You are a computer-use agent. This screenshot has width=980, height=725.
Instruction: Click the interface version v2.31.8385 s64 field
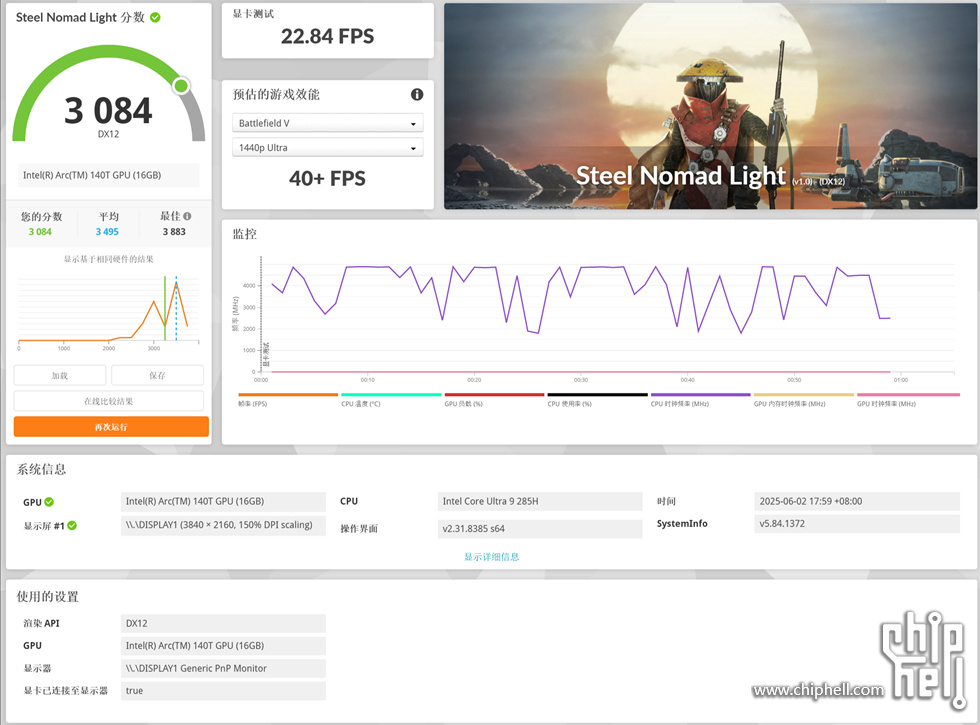click(x=540, y=529)
